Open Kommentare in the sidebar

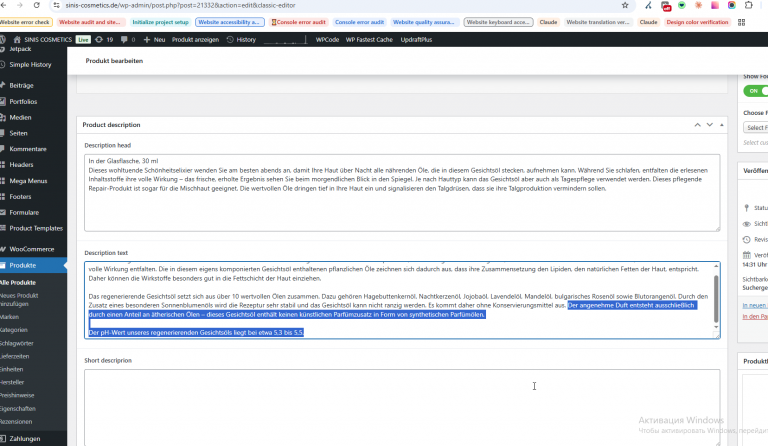pos(28,149)
